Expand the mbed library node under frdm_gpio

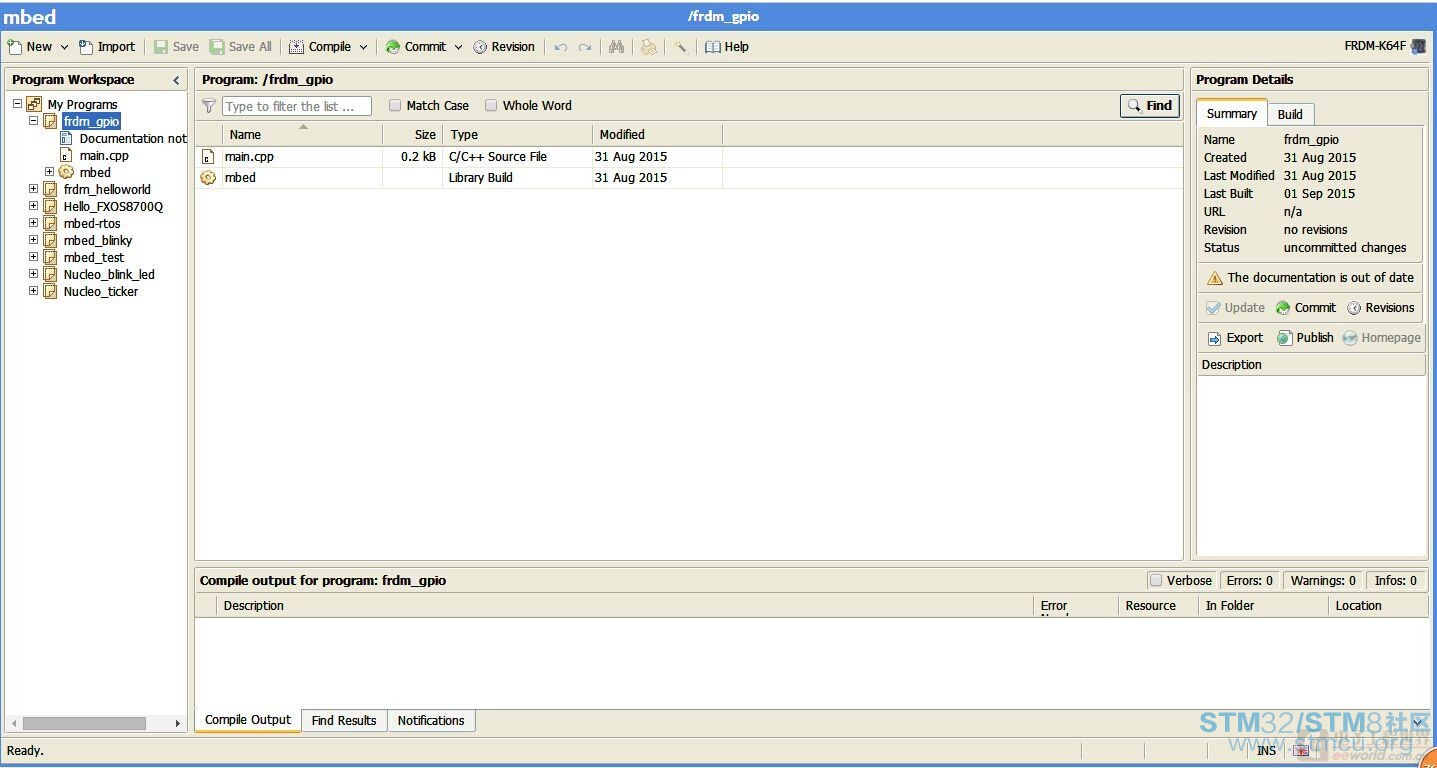coord(49,172)
